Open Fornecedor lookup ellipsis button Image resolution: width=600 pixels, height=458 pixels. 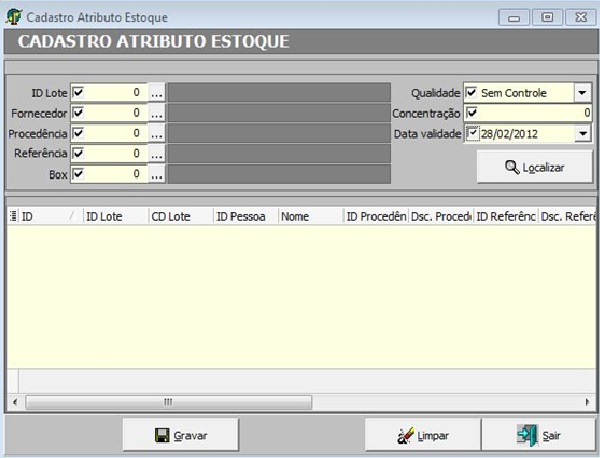pos(156,113)
